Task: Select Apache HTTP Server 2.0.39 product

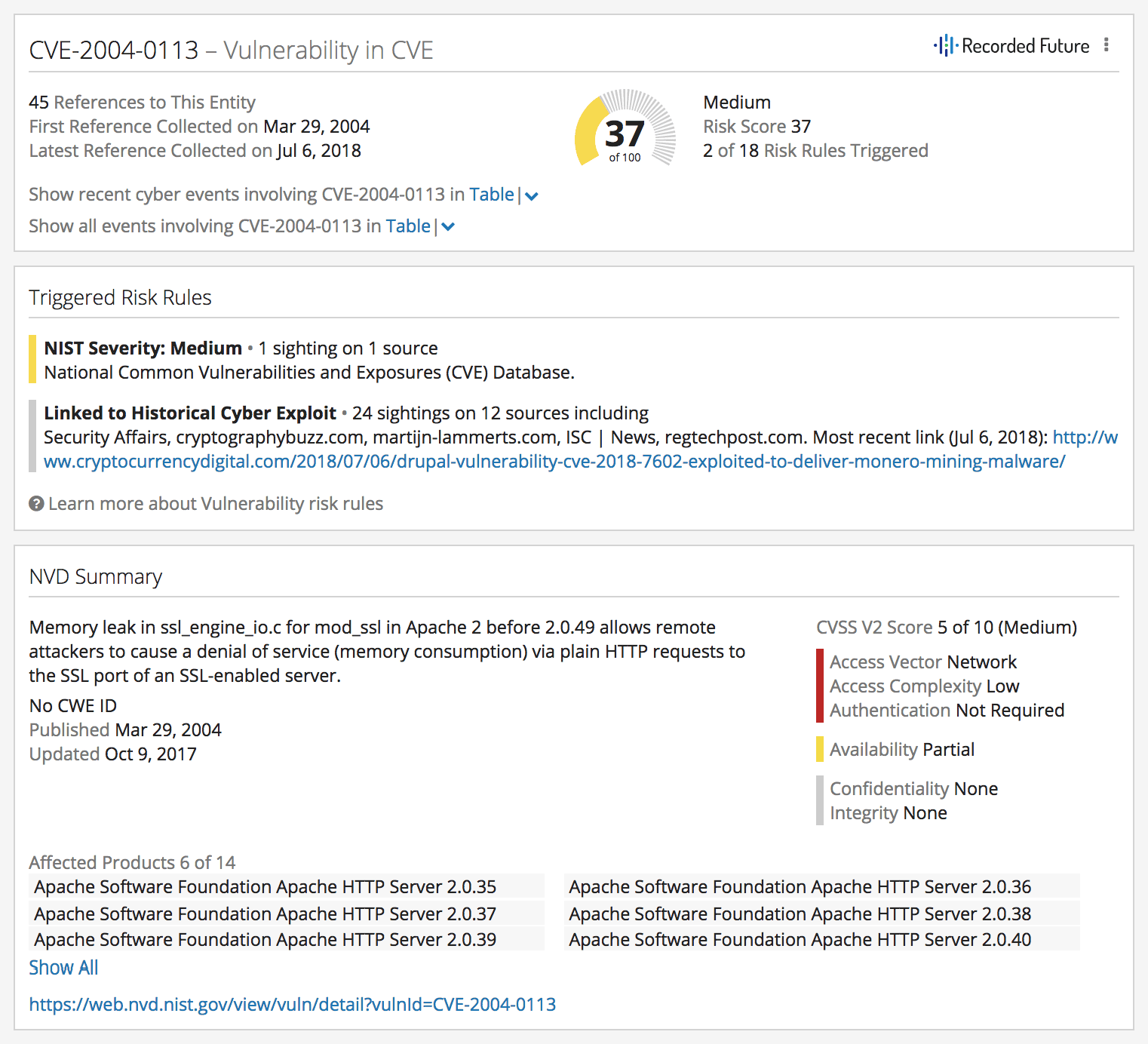Action: point(287,939)
